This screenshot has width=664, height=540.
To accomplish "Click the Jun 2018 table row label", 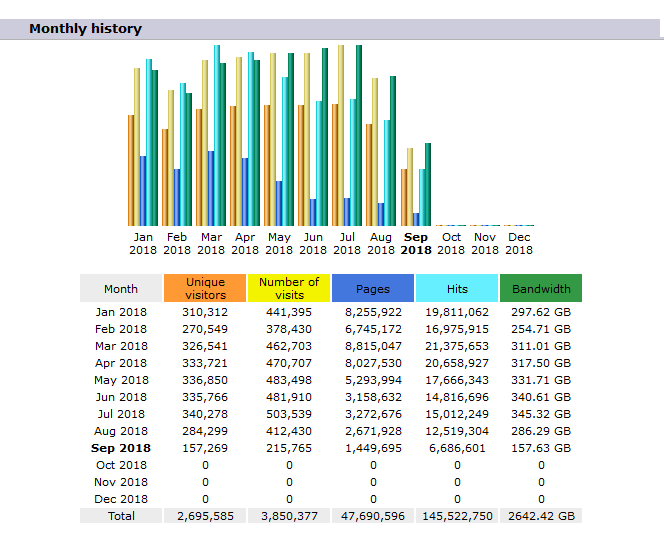I will click(x=121, y=397).
